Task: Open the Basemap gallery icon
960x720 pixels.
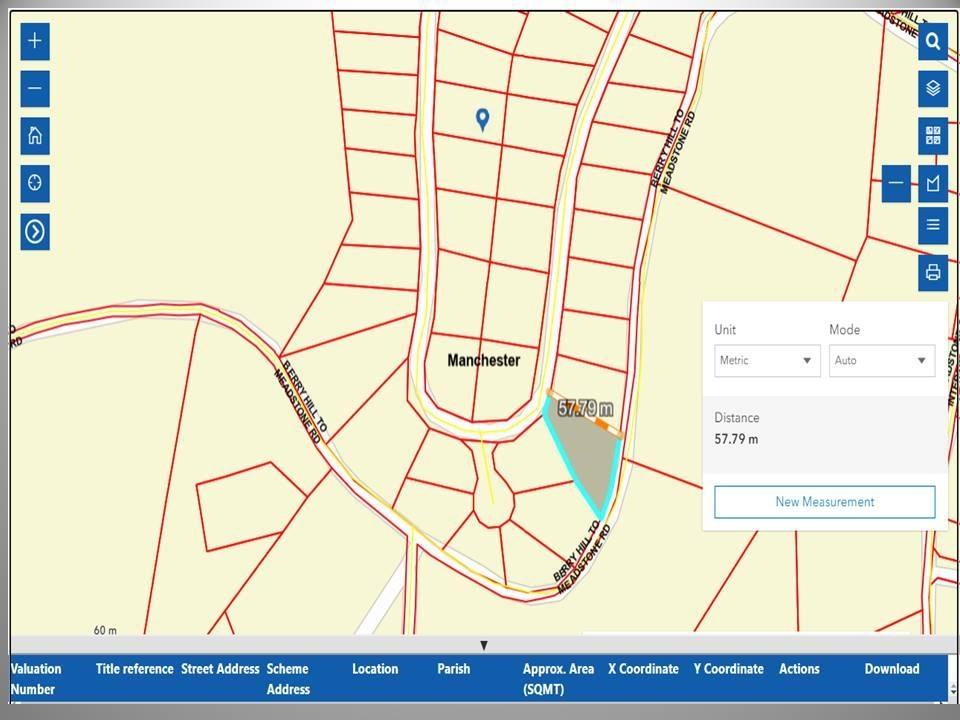Action: pyautogui.click(x=932, y=136)
